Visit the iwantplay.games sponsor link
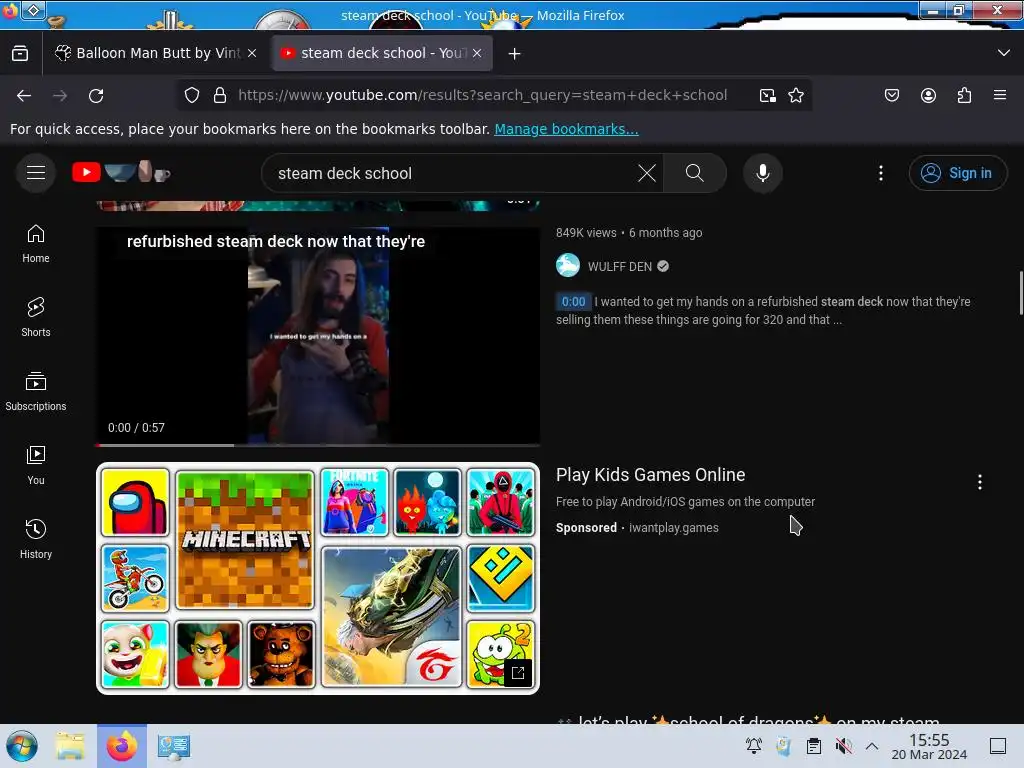This screenshot has width=1024, height=768. 673,528
